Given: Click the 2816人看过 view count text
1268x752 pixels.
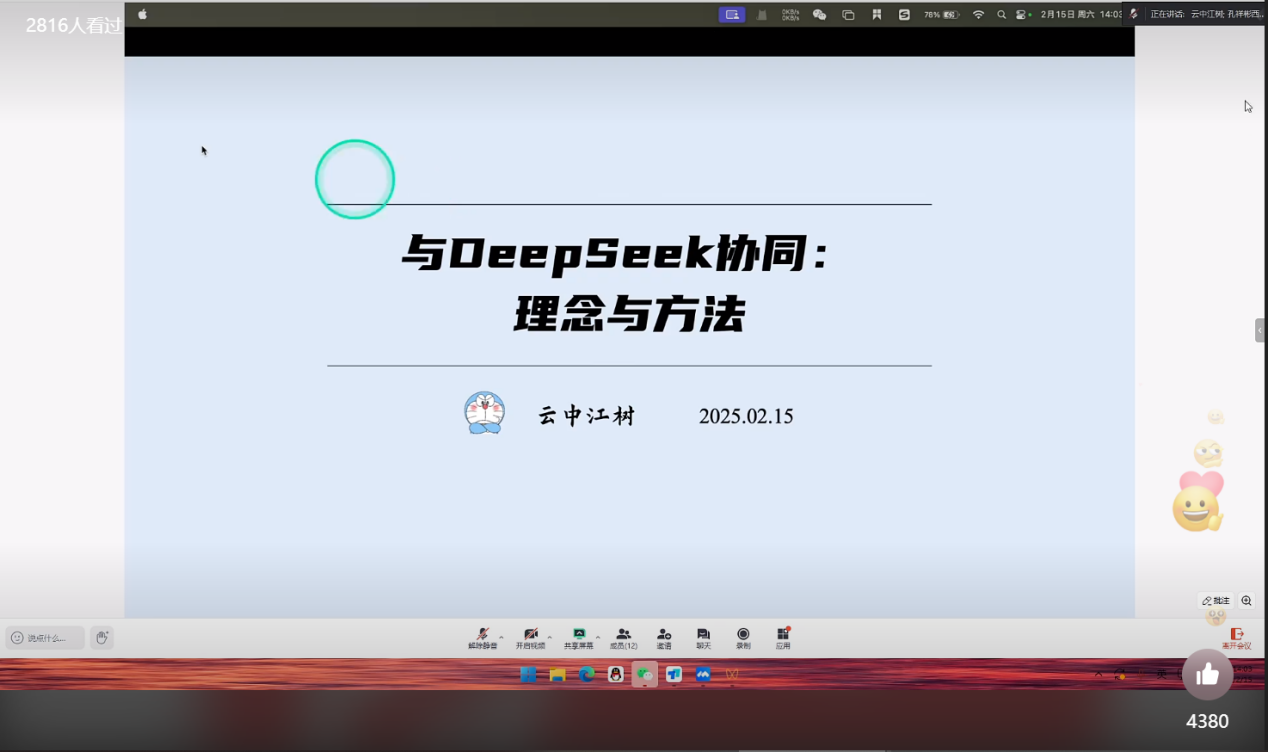Looking at the screenshot, I should pyautogui.click(x=73, y=26).
